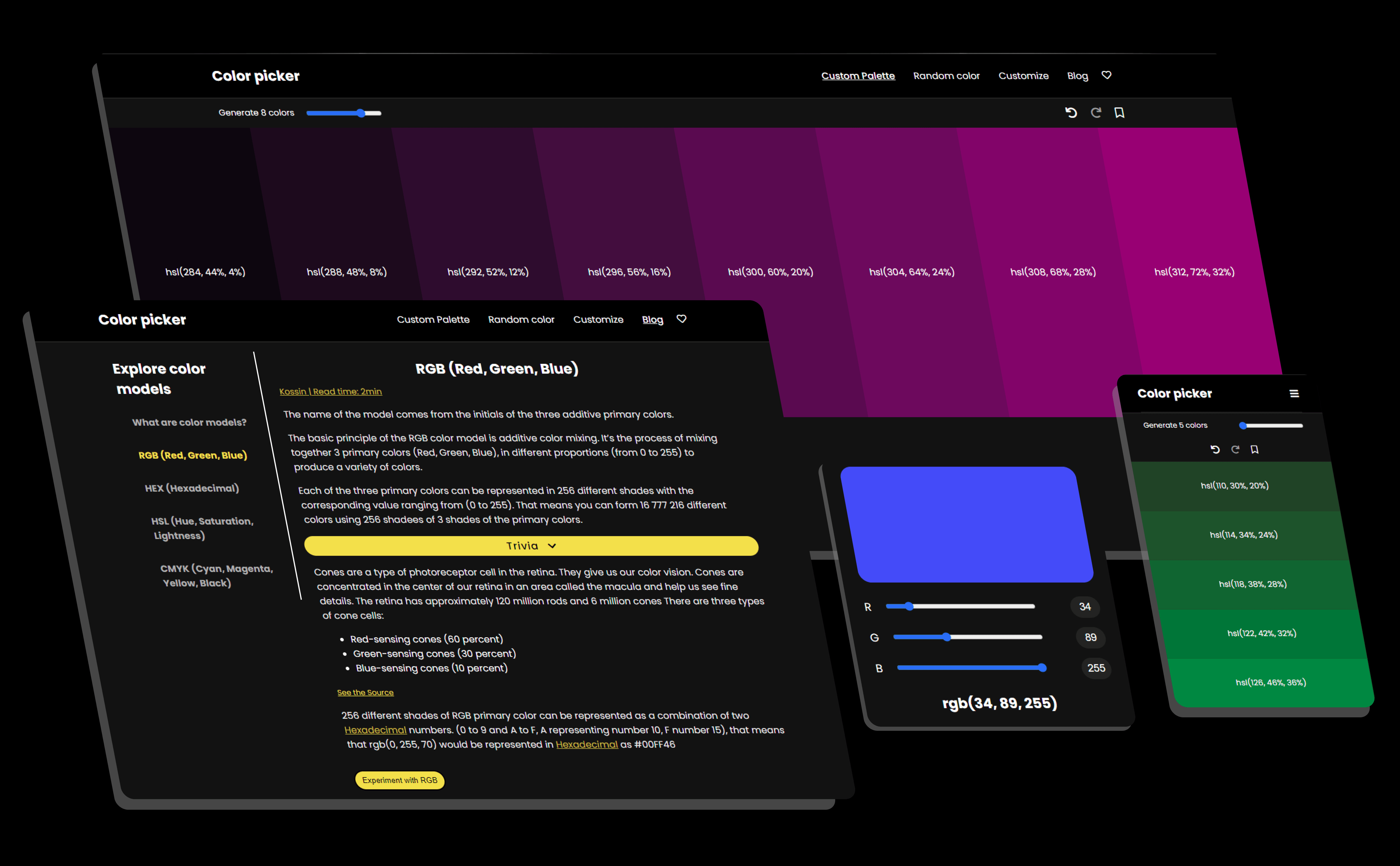1400x866 pixels.
Task: Open the hamburger menu on the mobile Color picker
Action: pyautogui.click(x=1295, y=394)
